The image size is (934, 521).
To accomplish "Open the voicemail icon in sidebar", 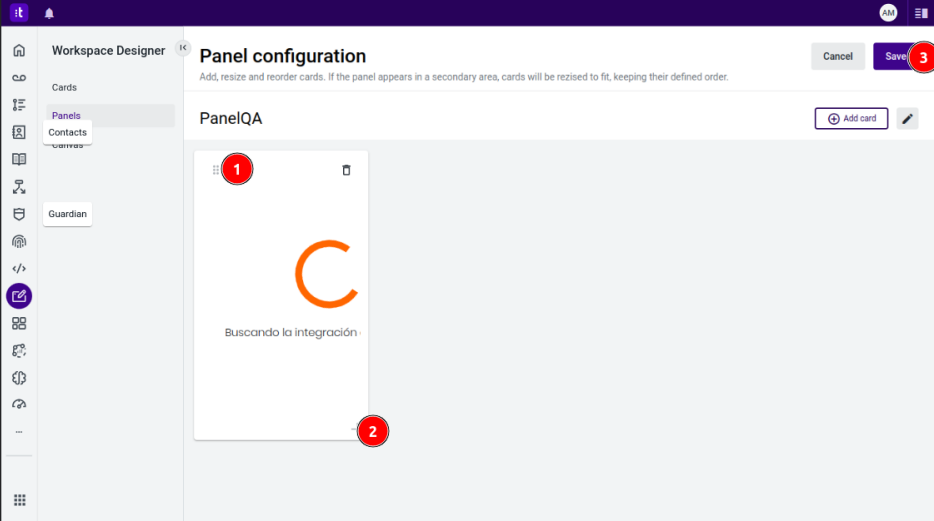I will [19, 77].
